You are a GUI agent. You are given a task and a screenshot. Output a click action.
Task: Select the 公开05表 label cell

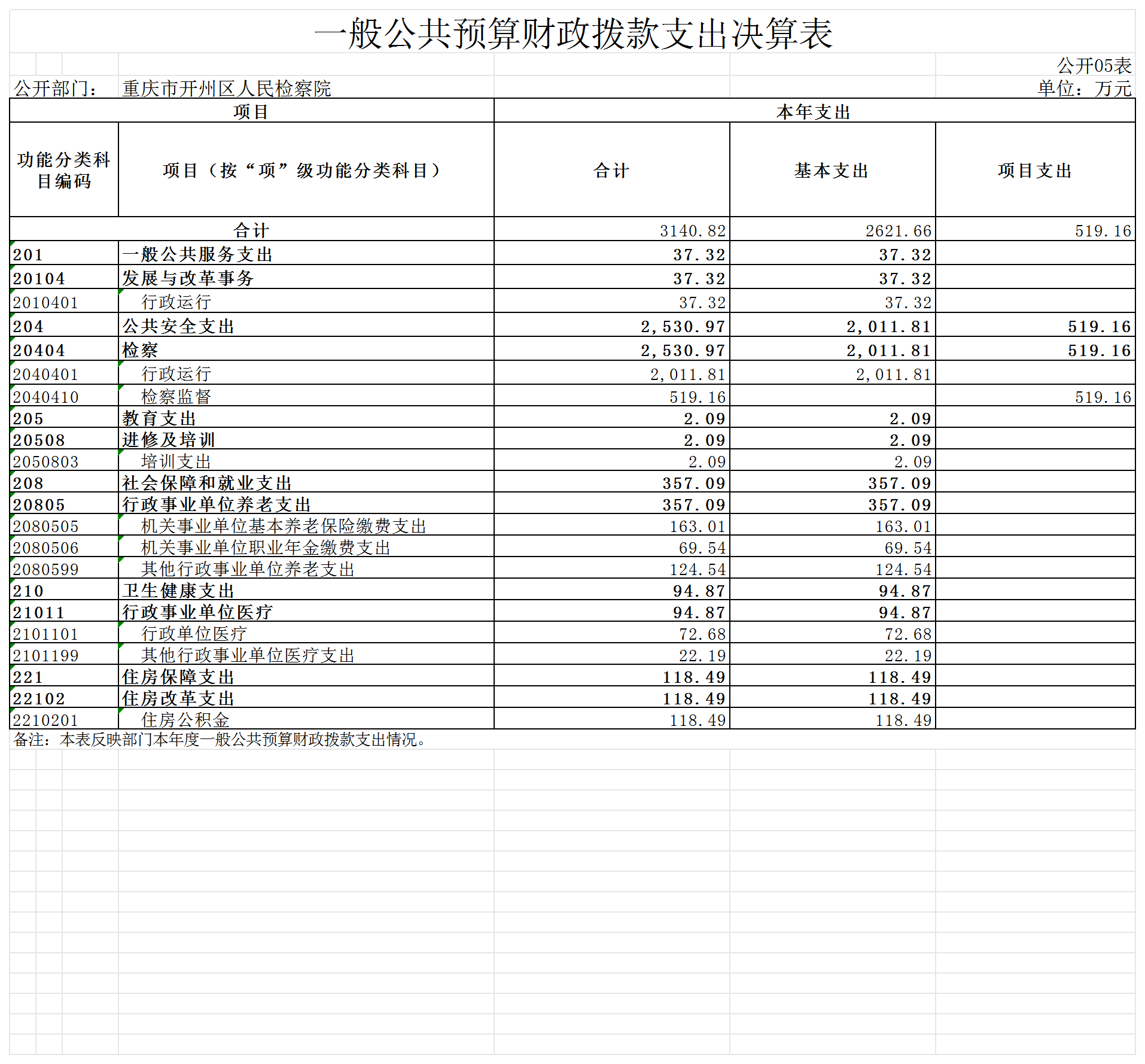[x=1094, y=65]
